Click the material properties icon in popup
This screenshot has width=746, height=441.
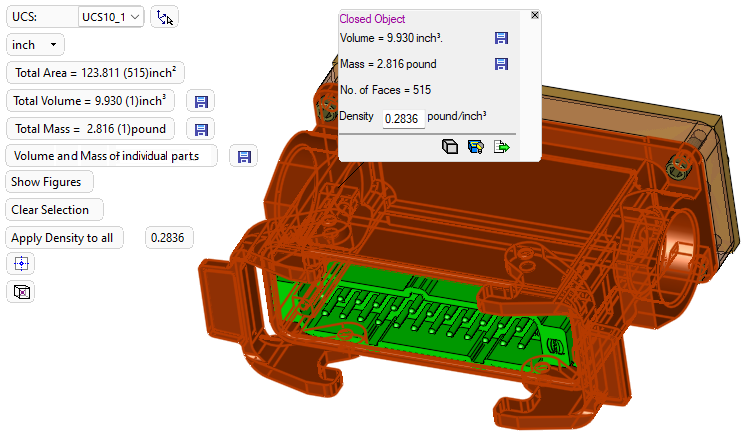[x=476, y=147]
